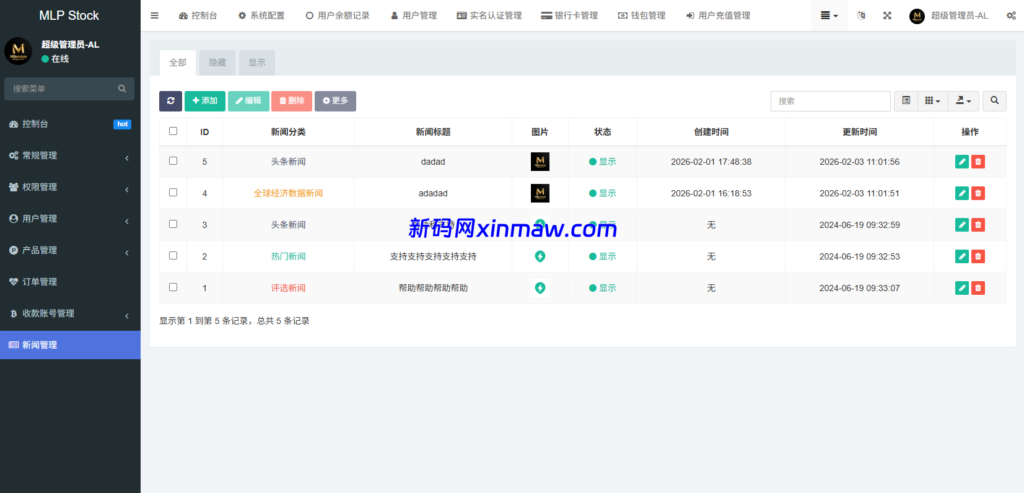Switch to the 显示 filter tab
This screenshot has width=1024, height=493.
tap(257, 63)
